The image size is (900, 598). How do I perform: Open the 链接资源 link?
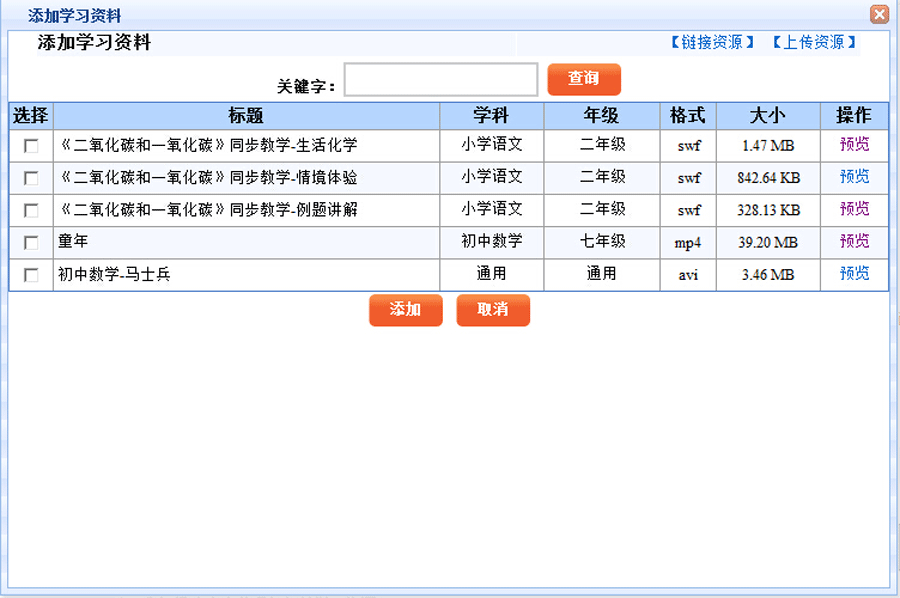coord(712,42)
